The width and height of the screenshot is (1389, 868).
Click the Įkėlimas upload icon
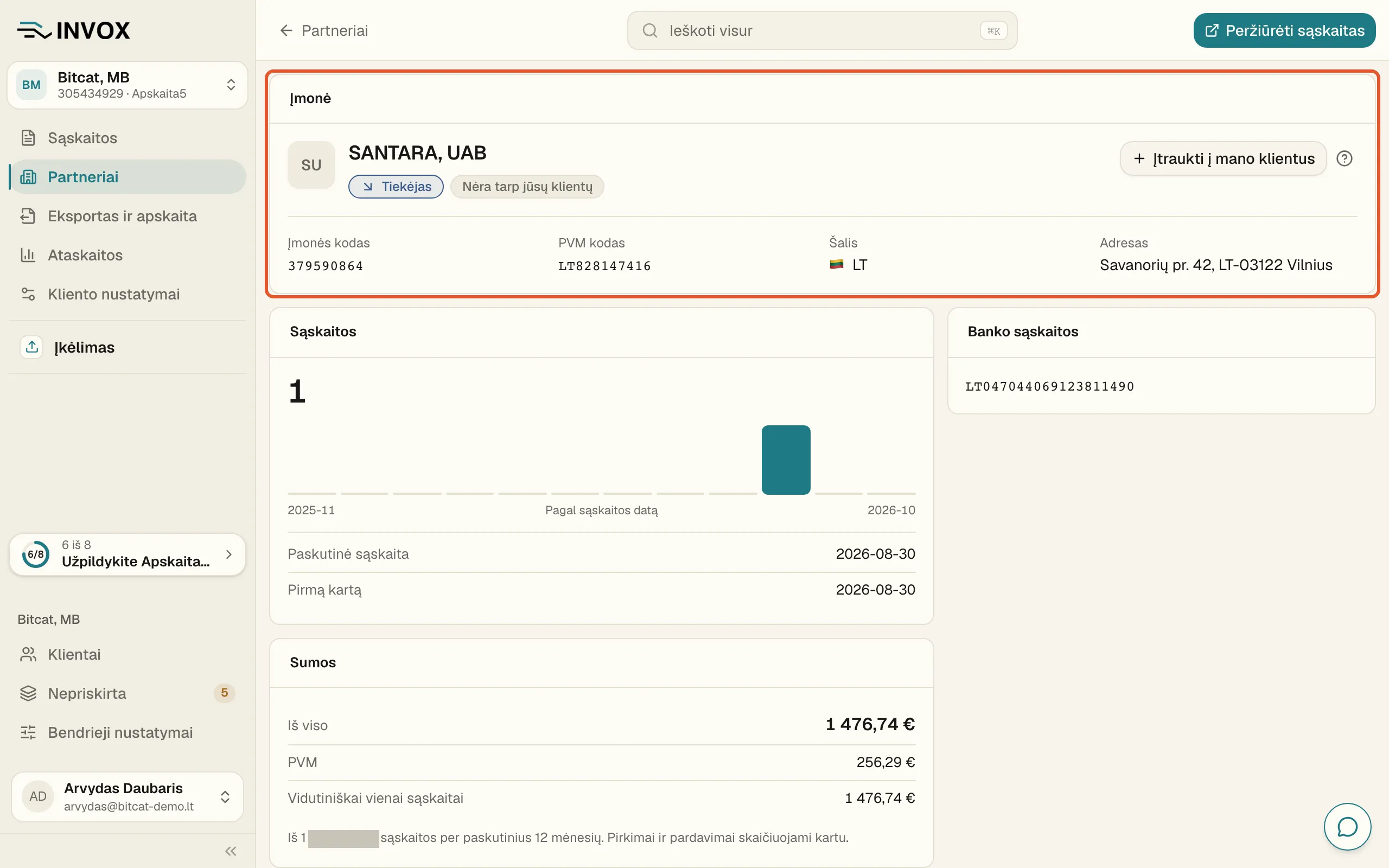(31, 347)
